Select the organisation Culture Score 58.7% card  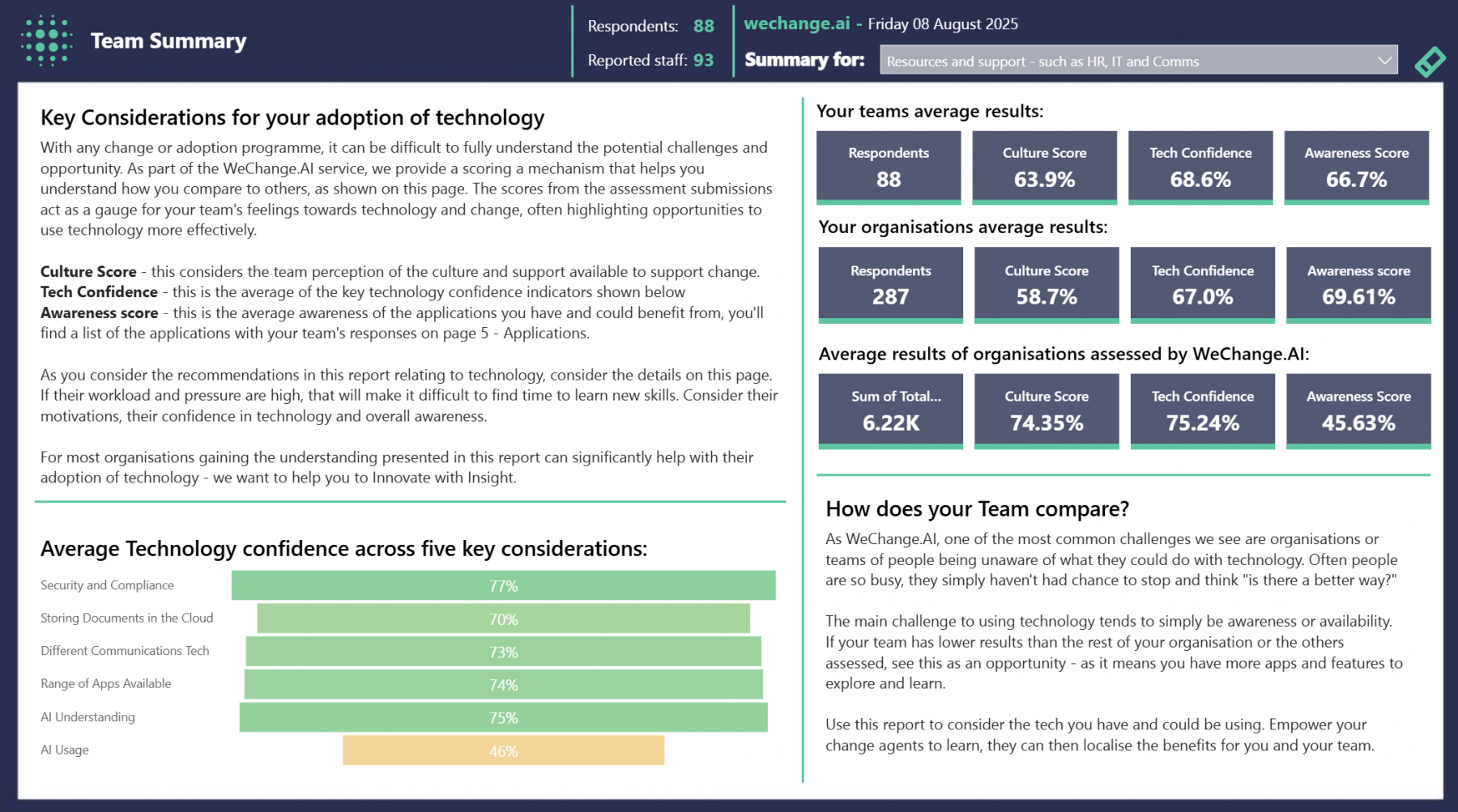(x=1046, y=284)
